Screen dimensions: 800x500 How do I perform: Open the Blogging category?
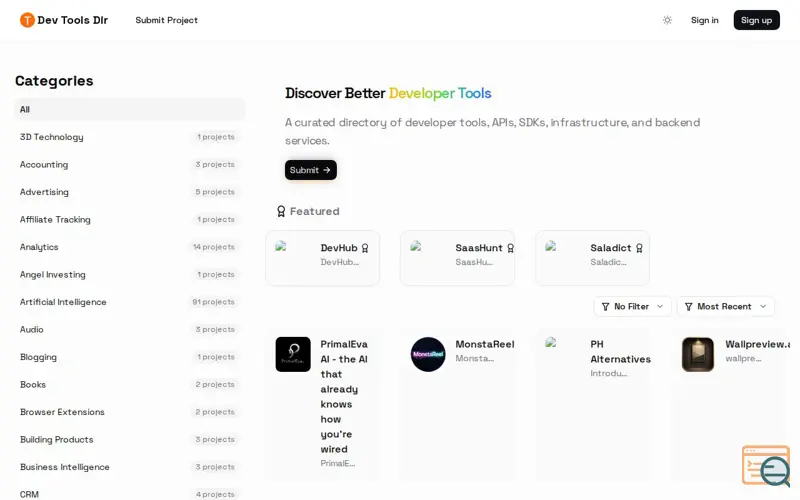click(130, 357)
